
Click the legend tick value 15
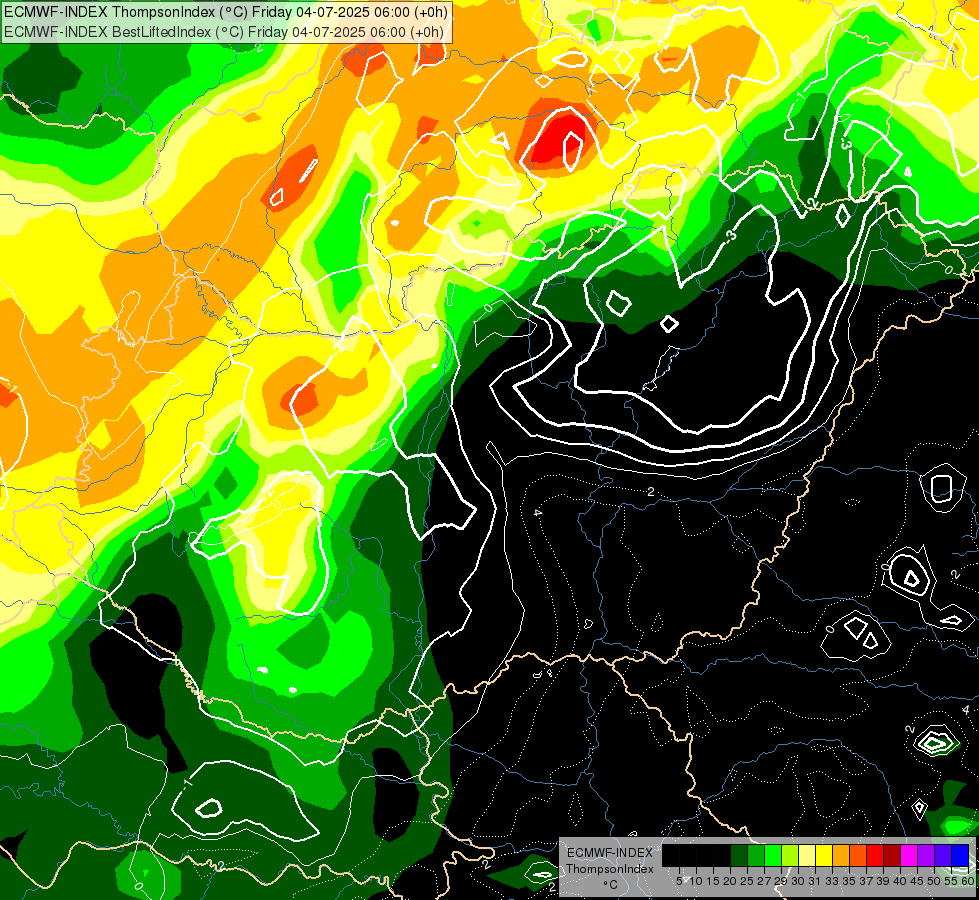713,881
